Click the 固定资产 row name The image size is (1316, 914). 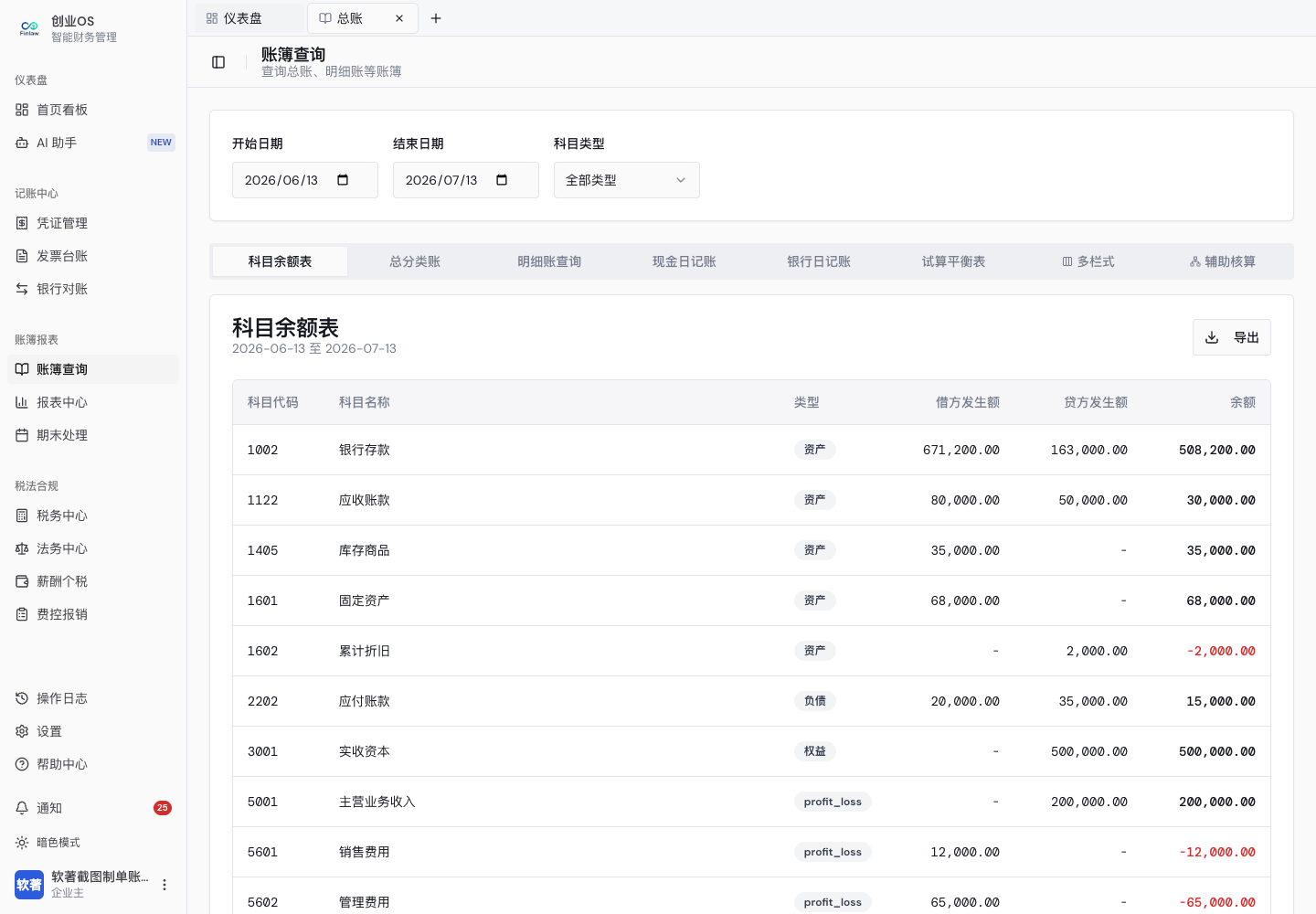coord(365,600)
